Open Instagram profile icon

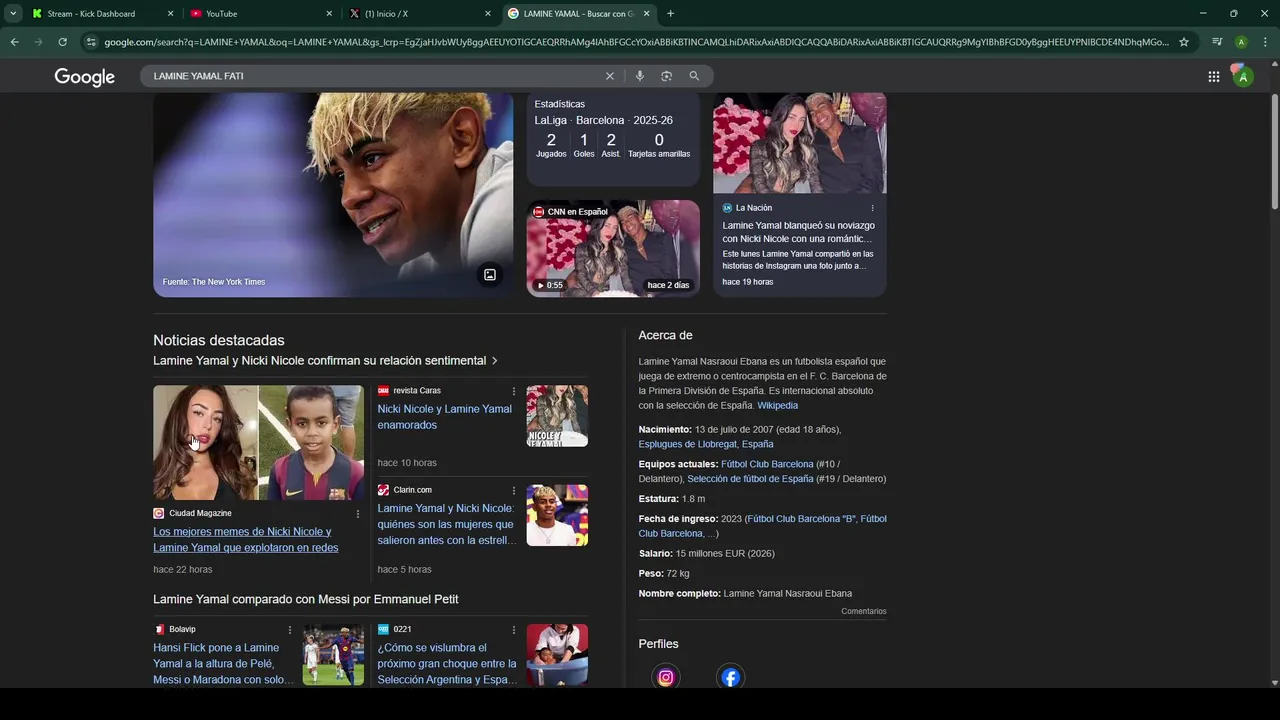click(x=666, y=677)
